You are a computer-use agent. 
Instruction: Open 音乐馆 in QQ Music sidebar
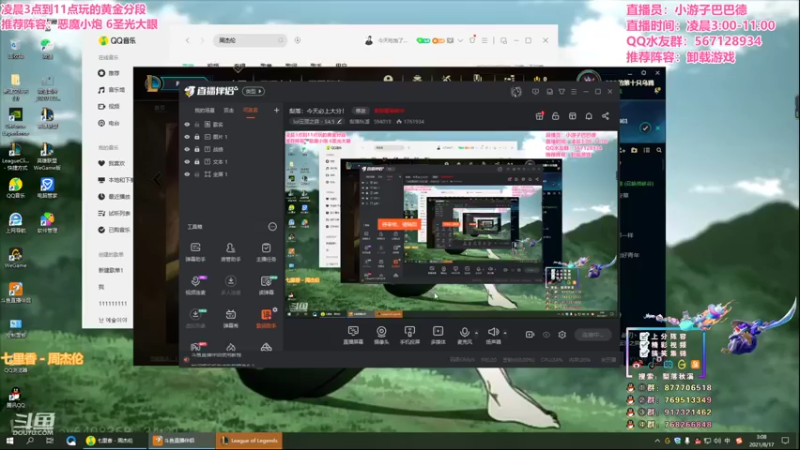111,90
